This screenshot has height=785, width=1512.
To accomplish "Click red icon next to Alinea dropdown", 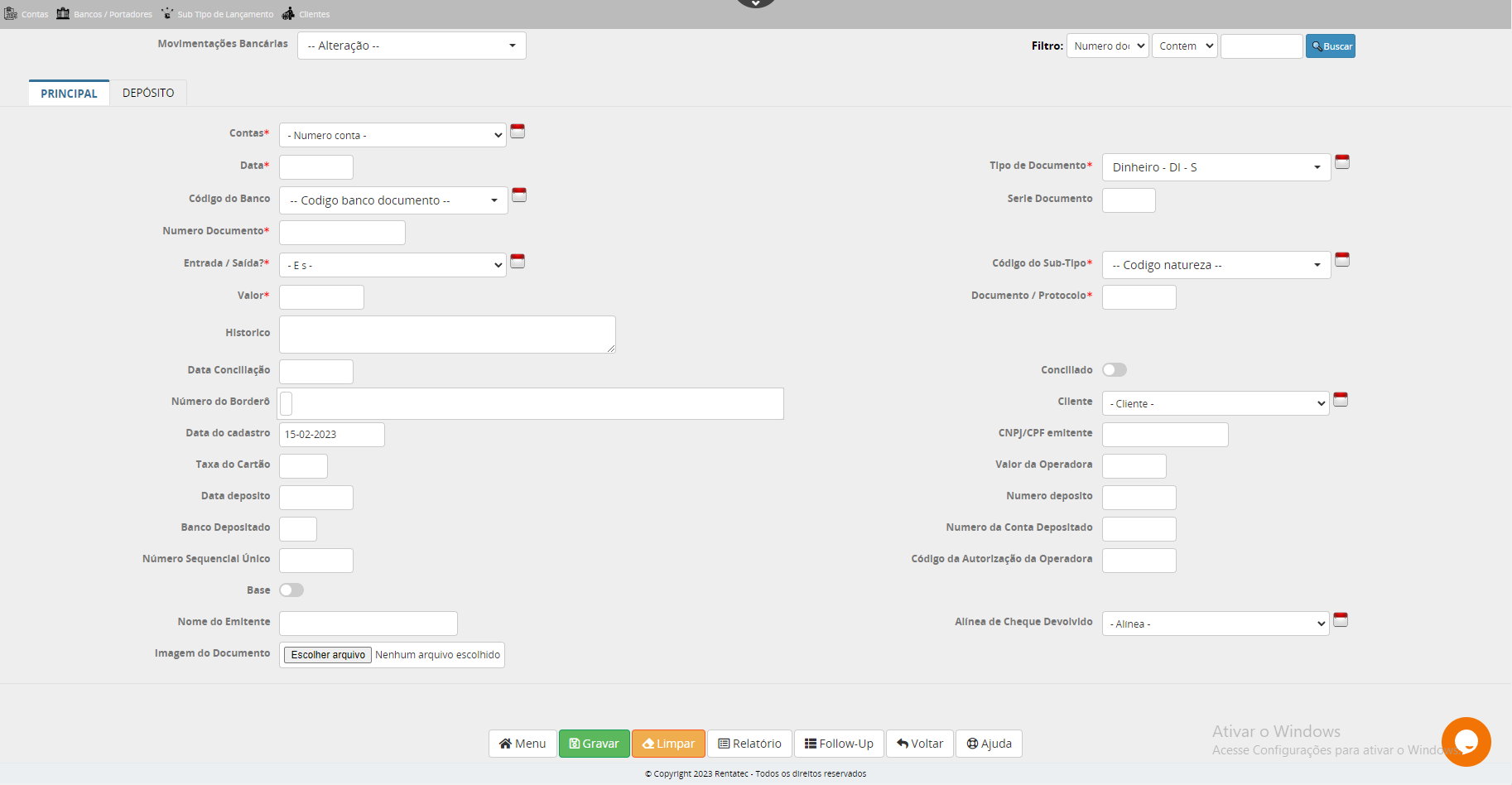I will [x=1341, y=620].
